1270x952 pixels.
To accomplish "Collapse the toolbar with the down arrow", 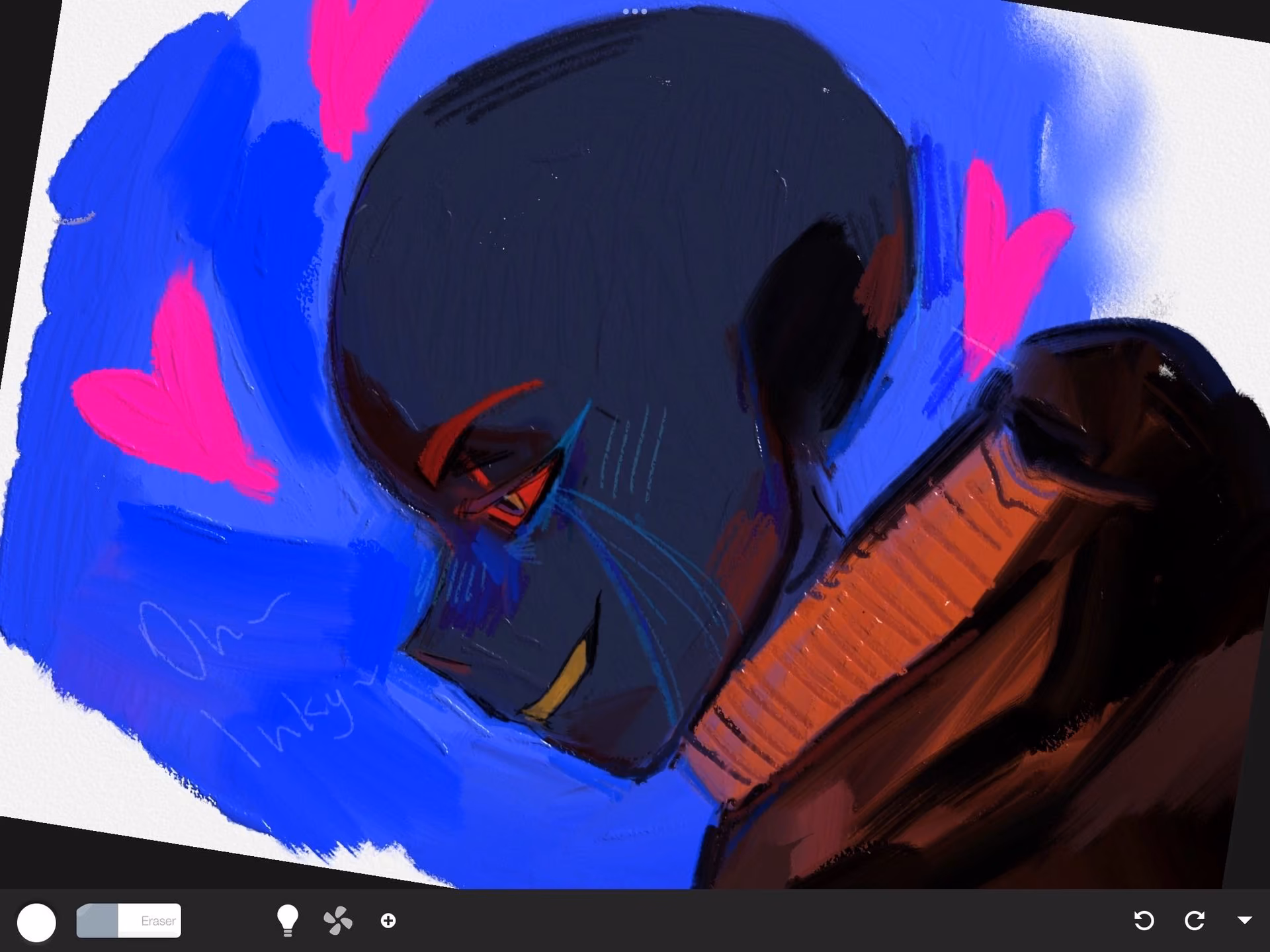I will coord(1245,920).
